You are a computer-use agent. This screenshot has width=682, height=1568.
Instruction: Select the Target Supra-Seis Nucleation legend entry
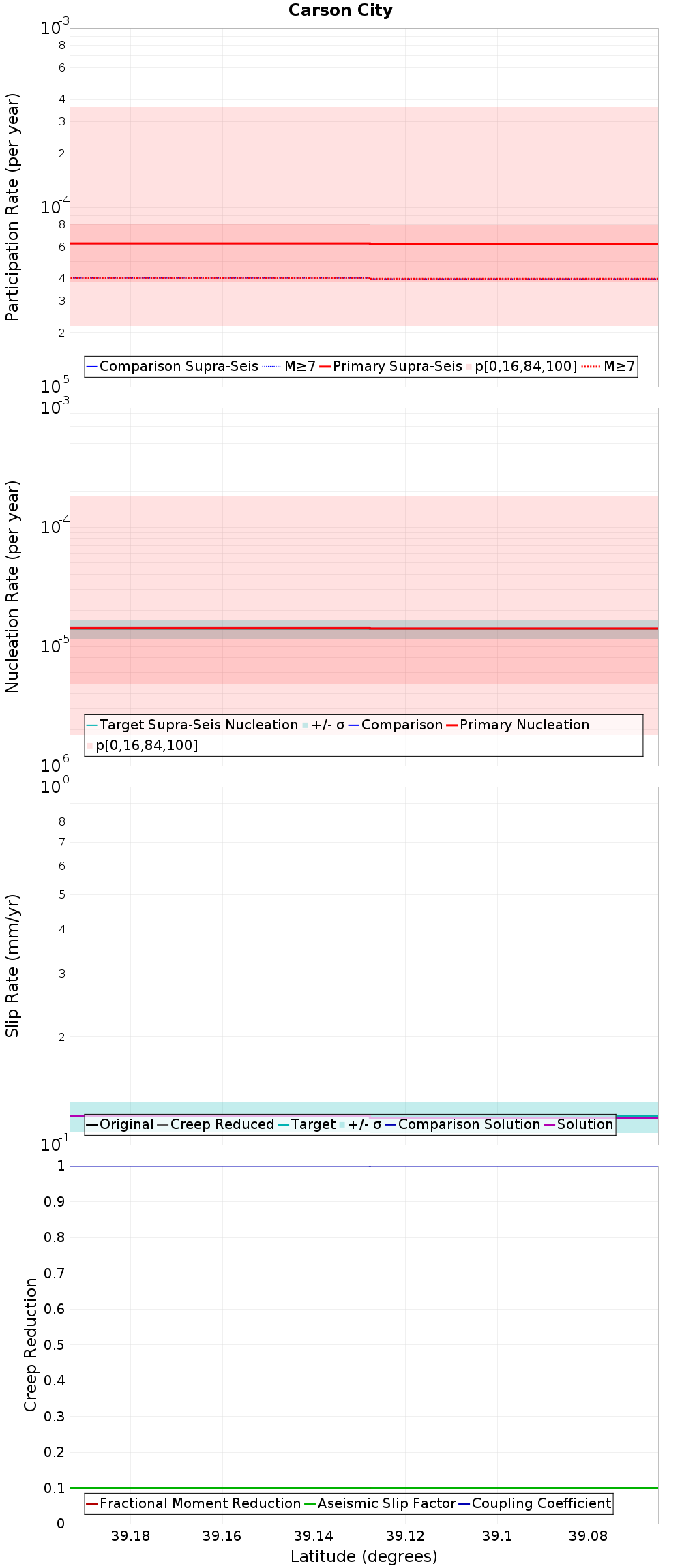[192, 725]
